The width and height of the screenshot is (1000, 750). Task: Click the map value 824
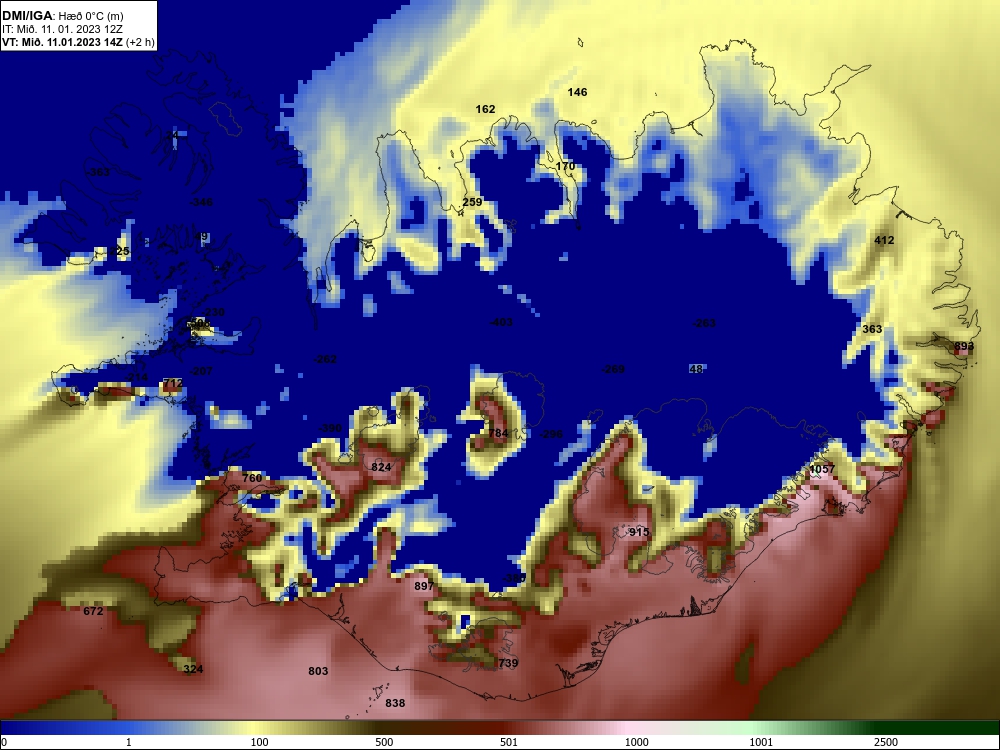click(381, 467)
